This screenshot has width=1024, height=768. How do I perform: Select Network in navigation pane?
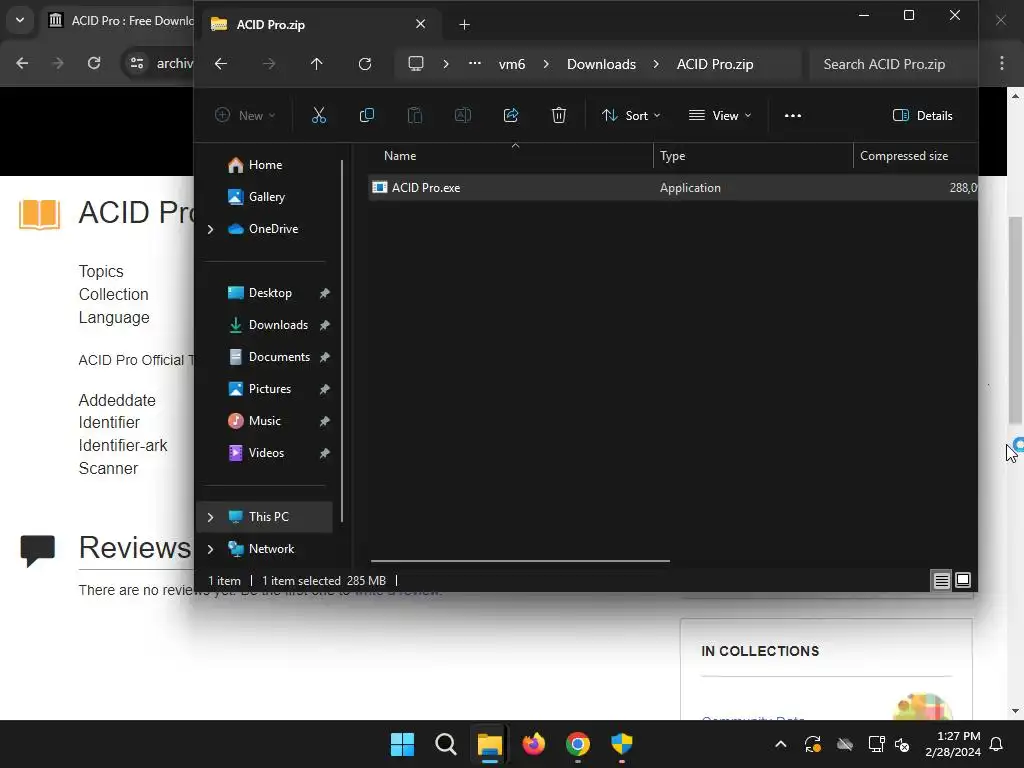[x=270, y=549]
